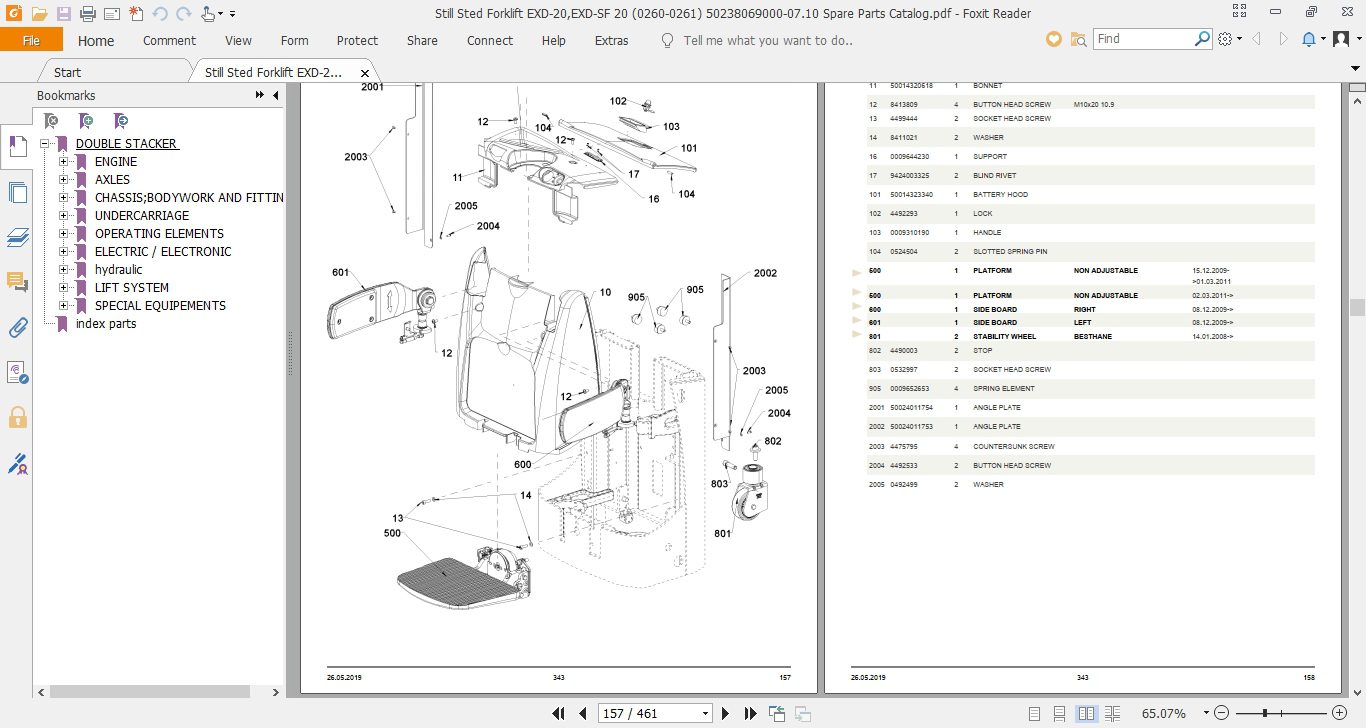Click Tell me what you want to do box
Viewport: 1366px width, 728px height.
click(767, 41)
